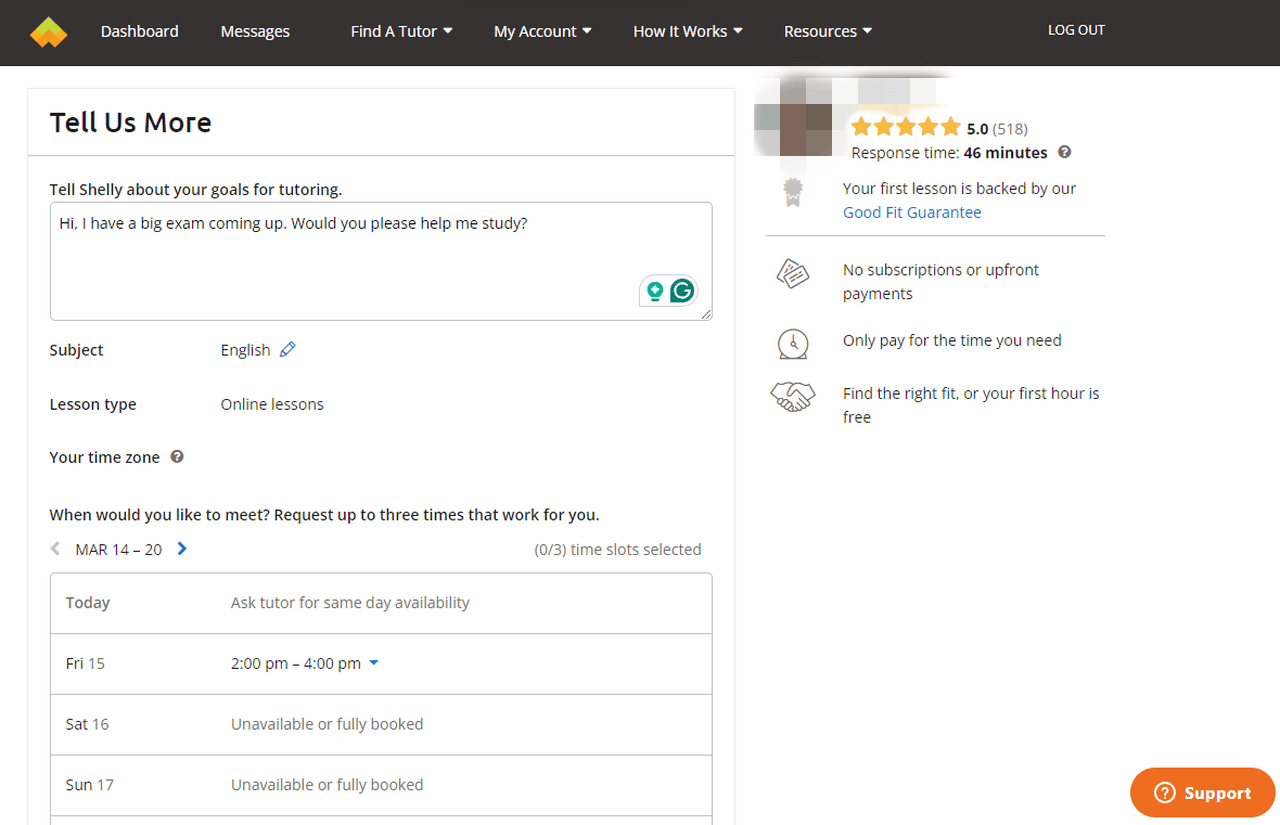
Task: Go to next week with right arrow
Action: coord(182,548)
